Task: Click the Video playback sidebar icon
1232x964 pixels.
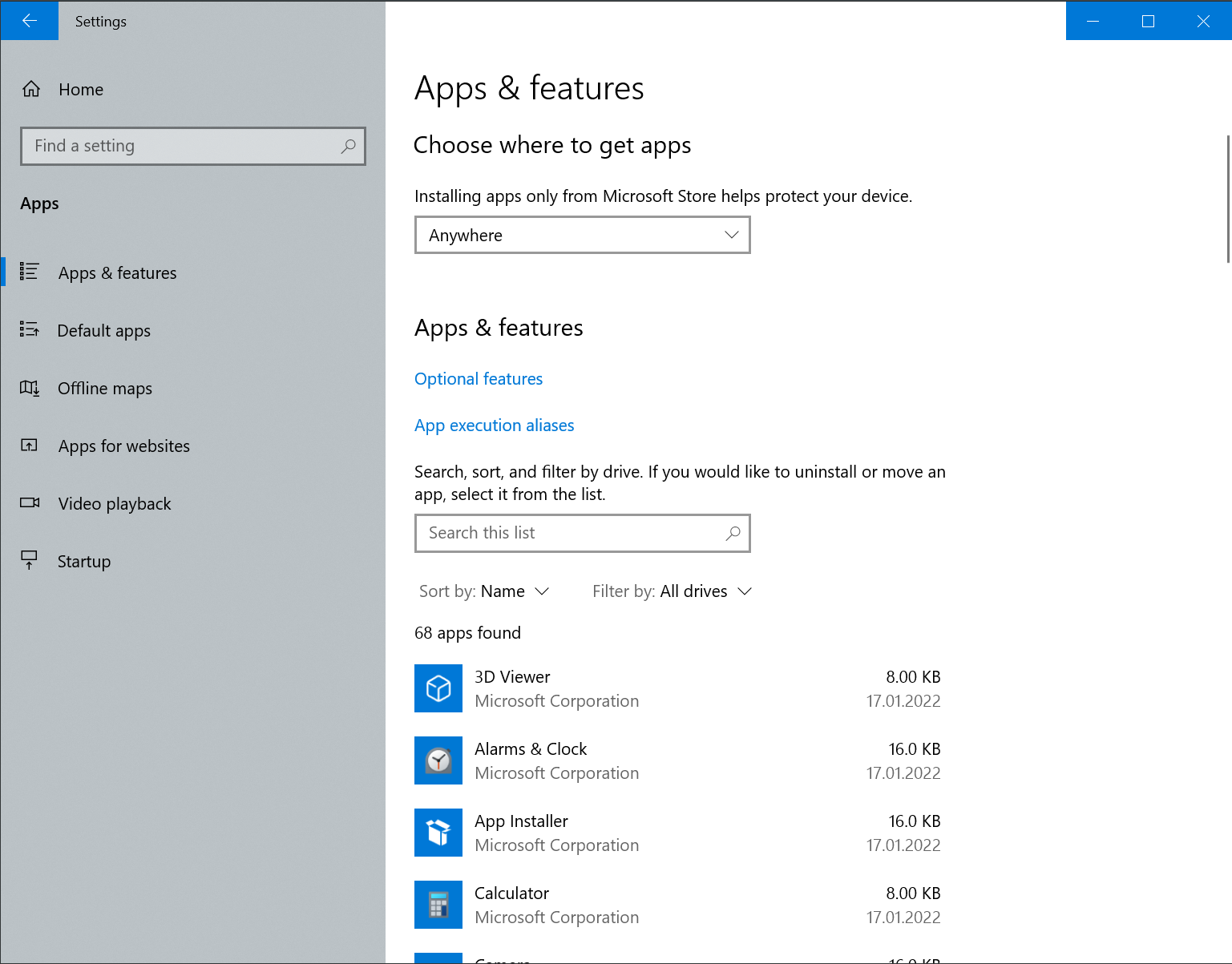Action: [30, 503]
